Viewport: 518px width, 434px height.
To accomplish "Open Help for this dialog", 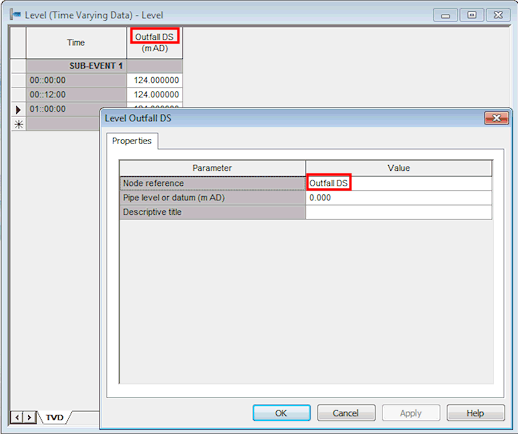I will click(476, 413).
